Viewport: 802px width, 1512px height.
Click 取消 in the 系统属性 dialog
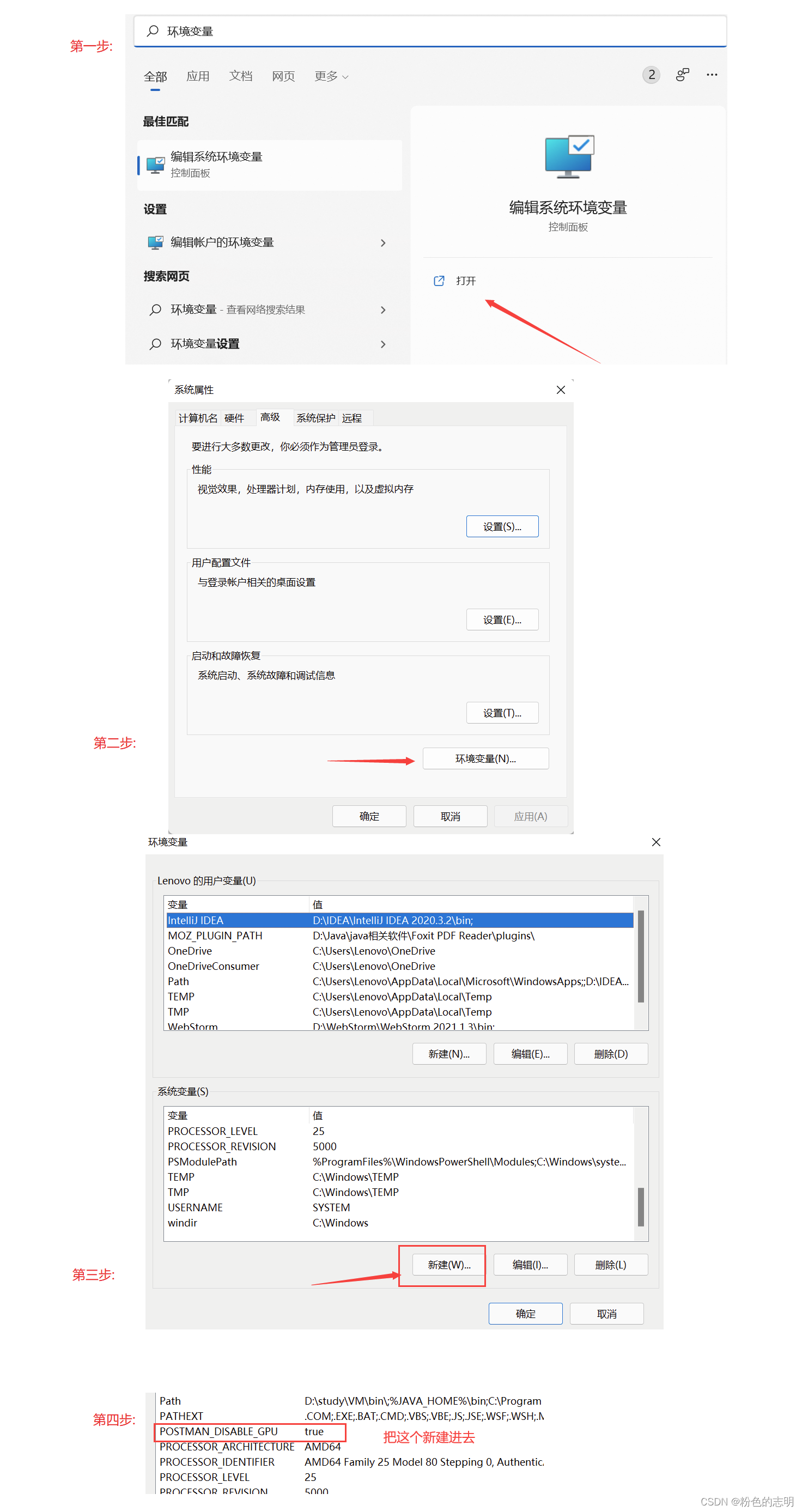click(451, 816)
